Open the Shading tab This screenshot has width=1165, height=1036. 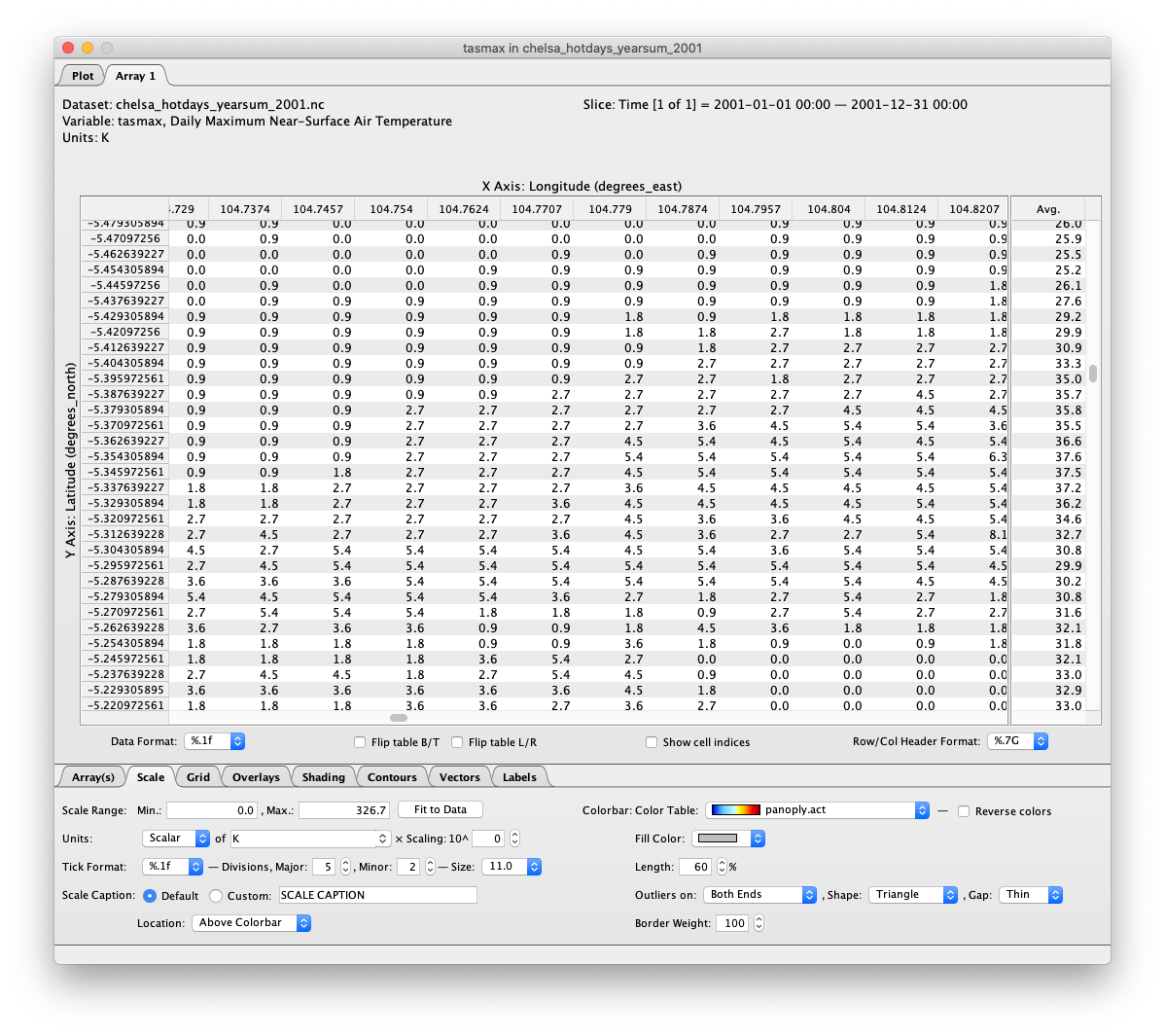(x=323, y=776)
